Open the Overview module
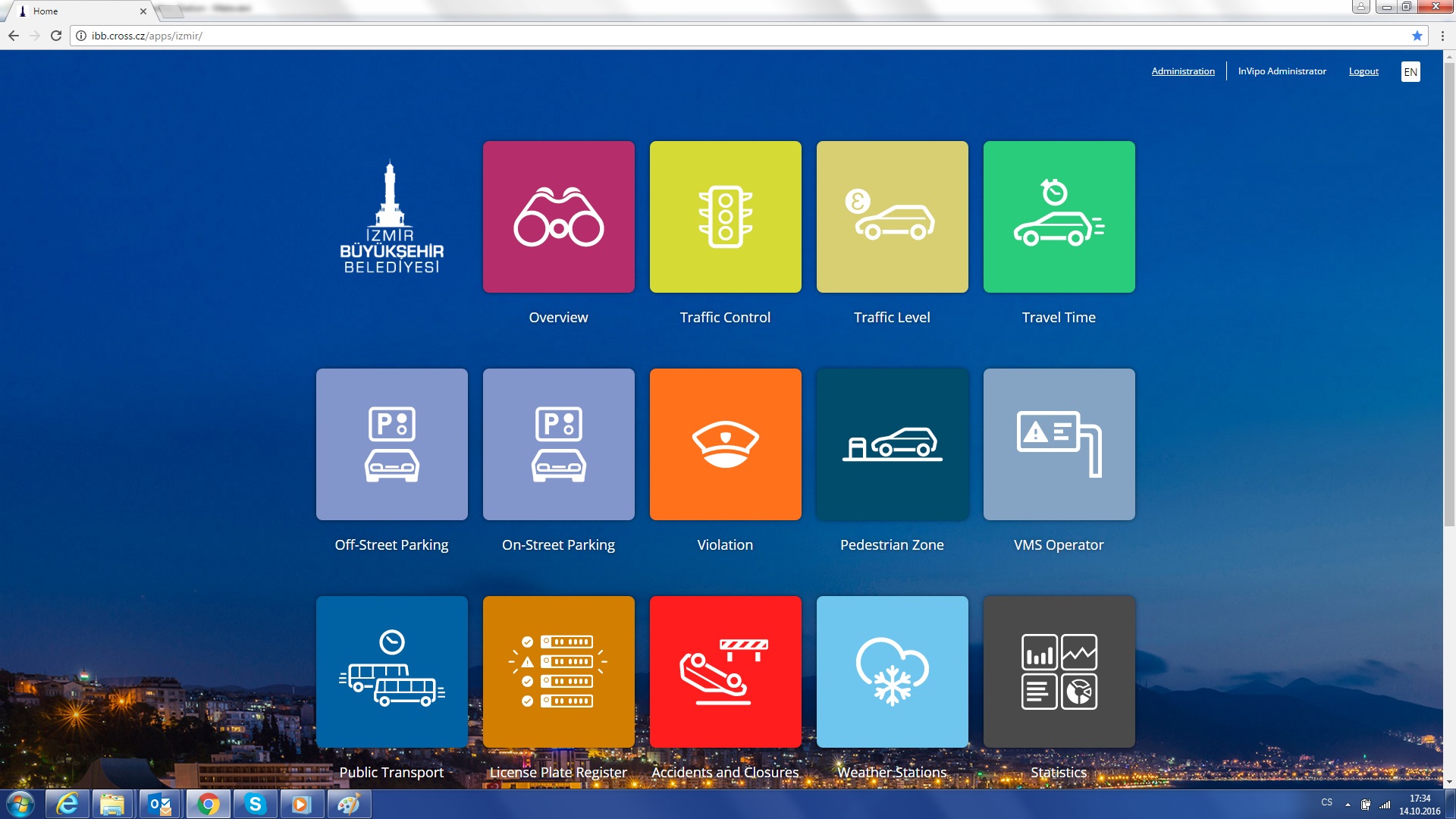Image resolution: width=1456 pixels, height=819 pixels. pos(558,216)
